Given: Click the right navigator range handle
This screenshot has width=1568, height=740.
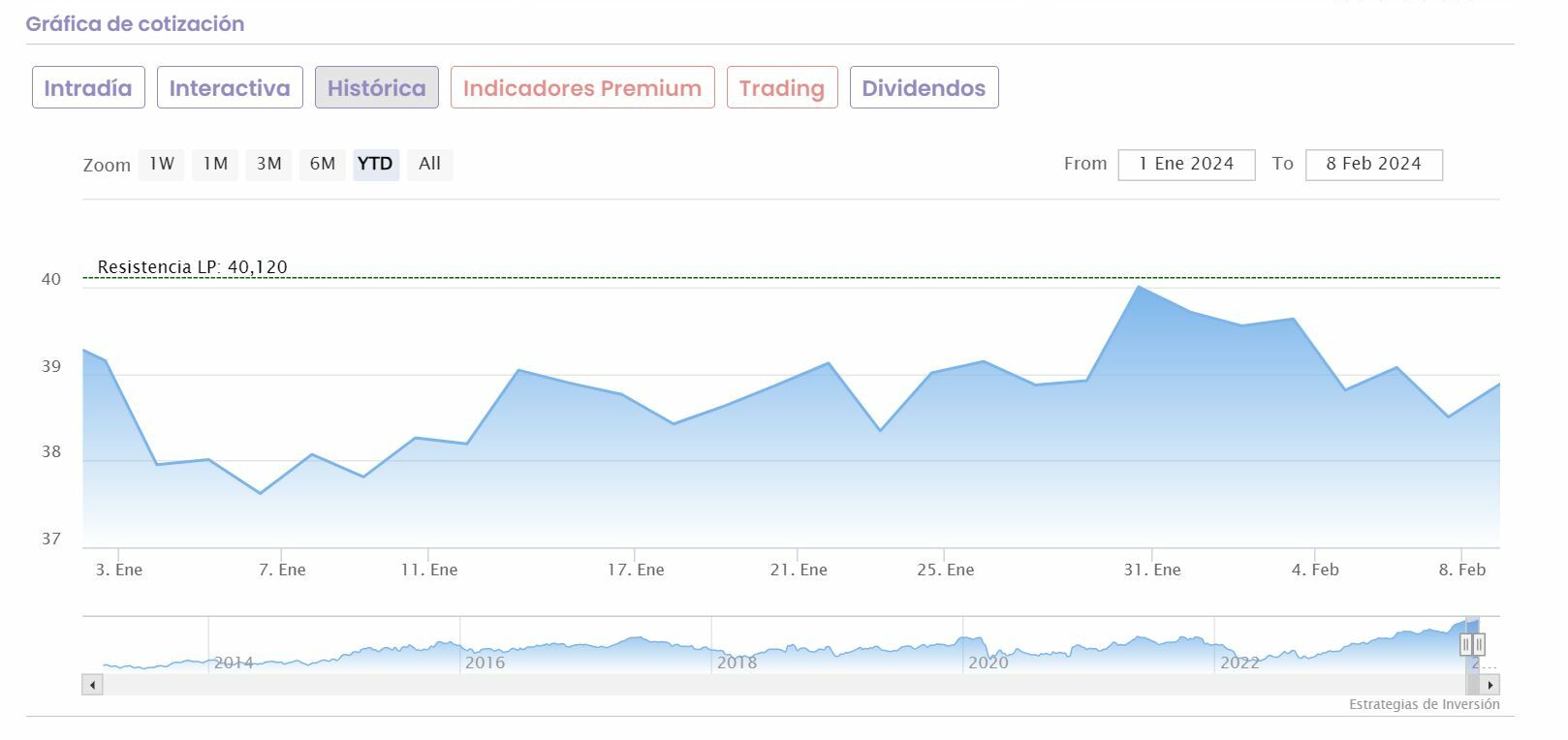Looking at the screenshot, I should pyautogui.click(x=1479, y=644).
